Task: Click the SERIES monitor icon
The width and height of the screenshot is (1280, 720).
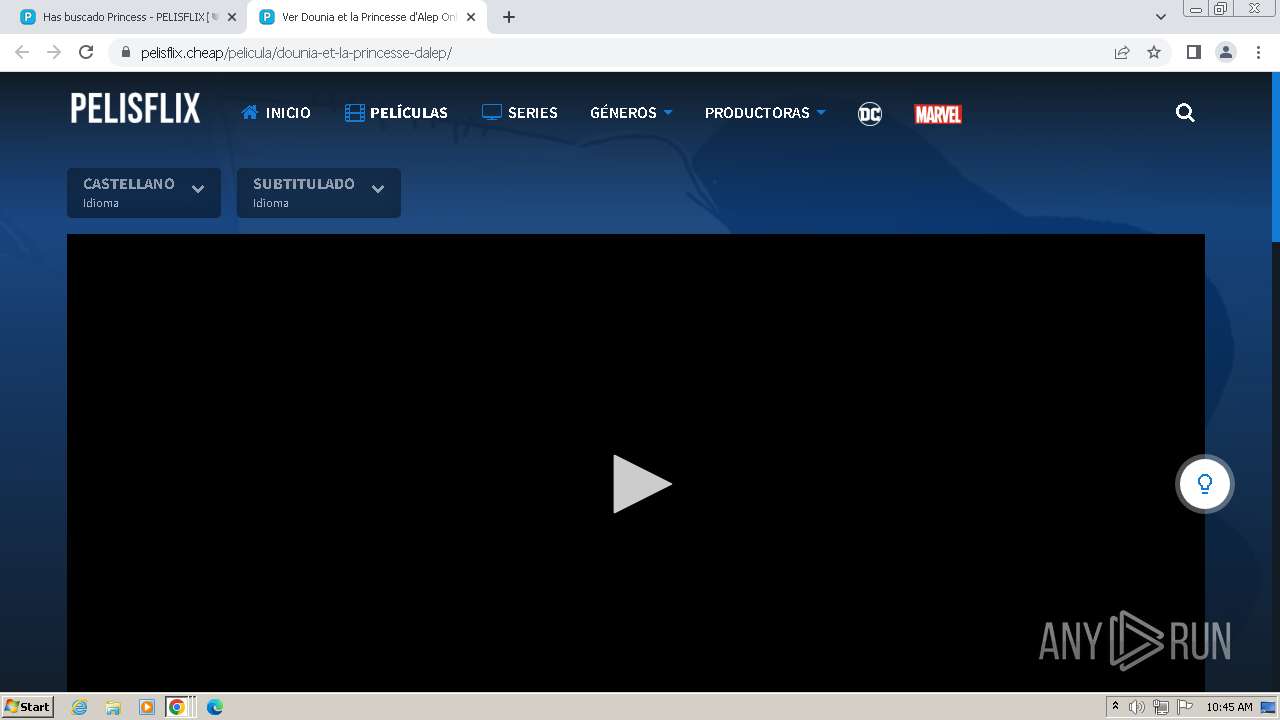Action: click(x=491, y=113)
